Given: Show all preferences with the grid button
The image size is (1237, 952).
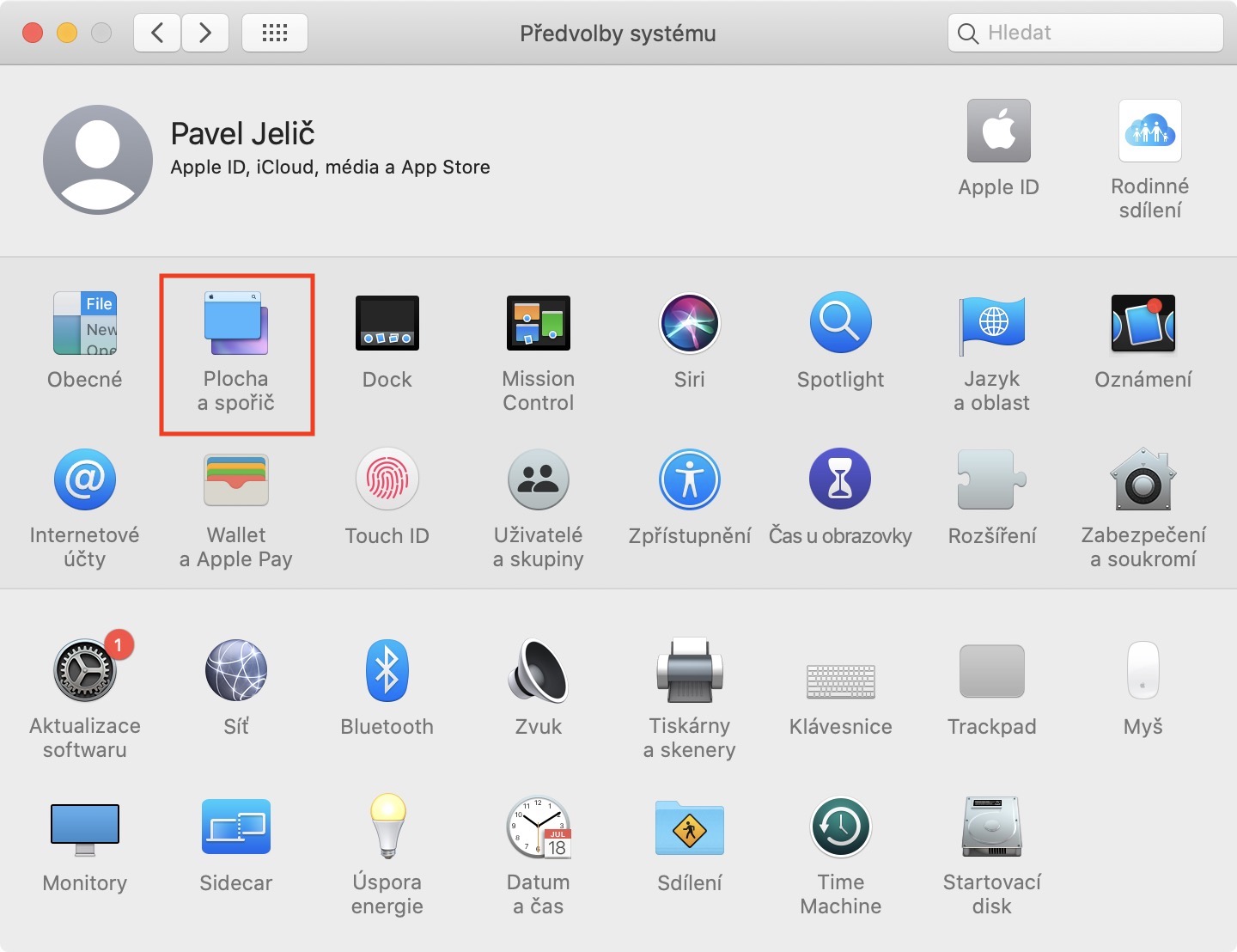Looking at the screenshot, I should (x=275, y=33).
